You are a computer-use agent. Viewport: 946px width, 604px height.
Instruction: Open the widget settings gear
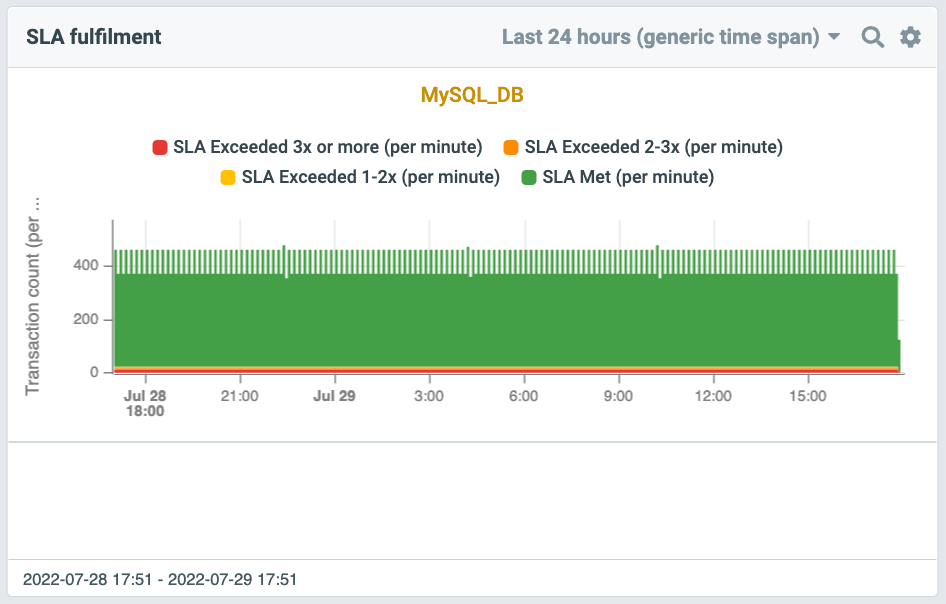coord(910,37)
